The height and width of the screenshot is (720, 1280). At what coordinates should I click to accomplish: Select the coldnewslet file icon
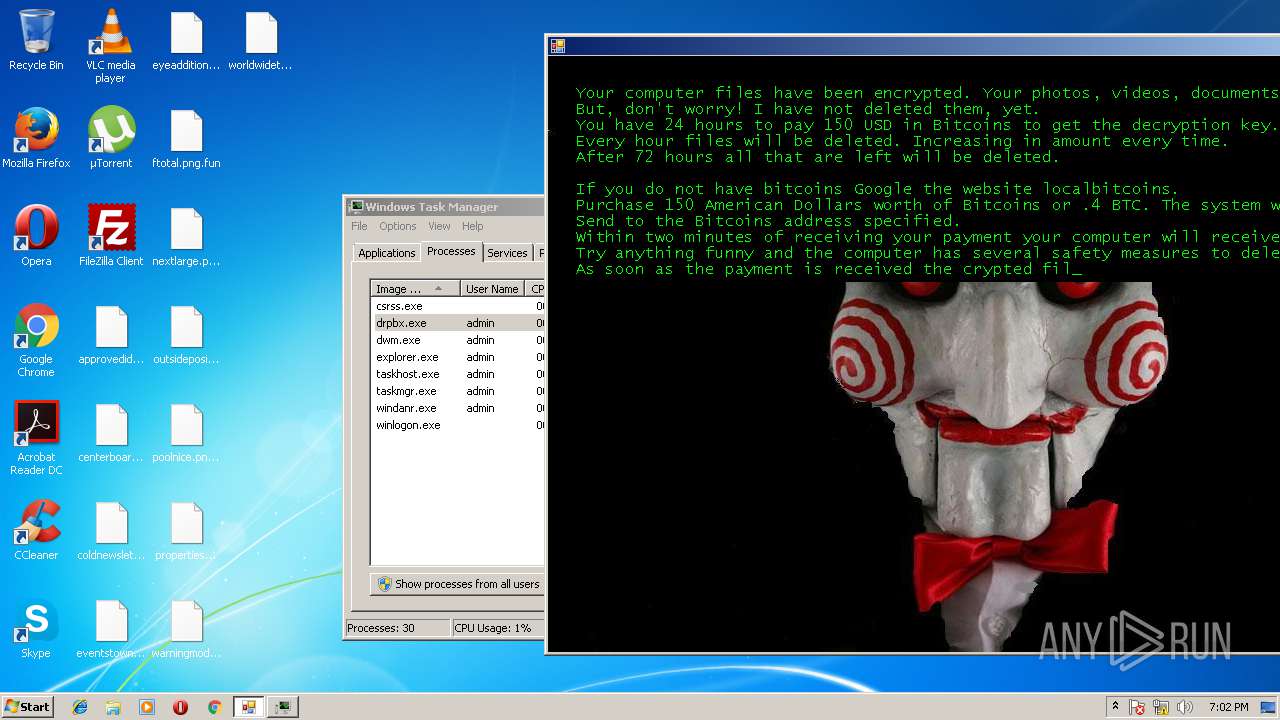click(111, 530)
